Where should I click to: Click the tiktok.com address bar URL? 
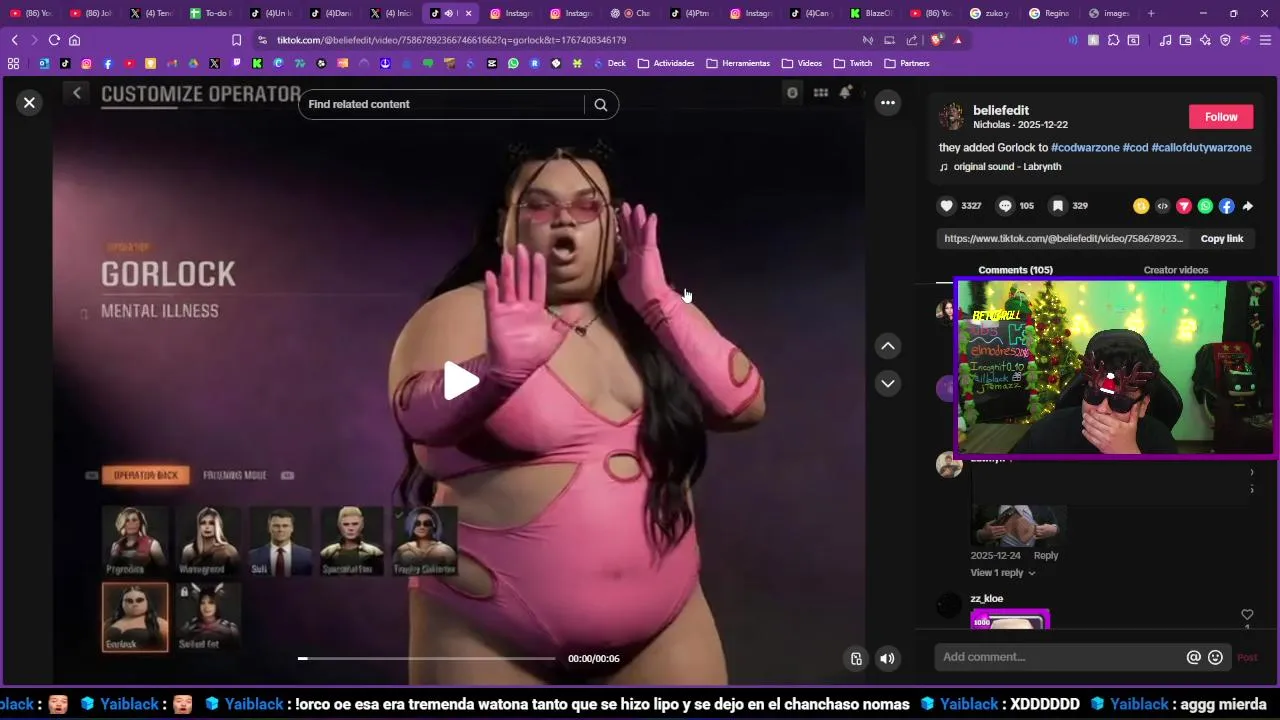pyautogui.click(x=451, y=40)
